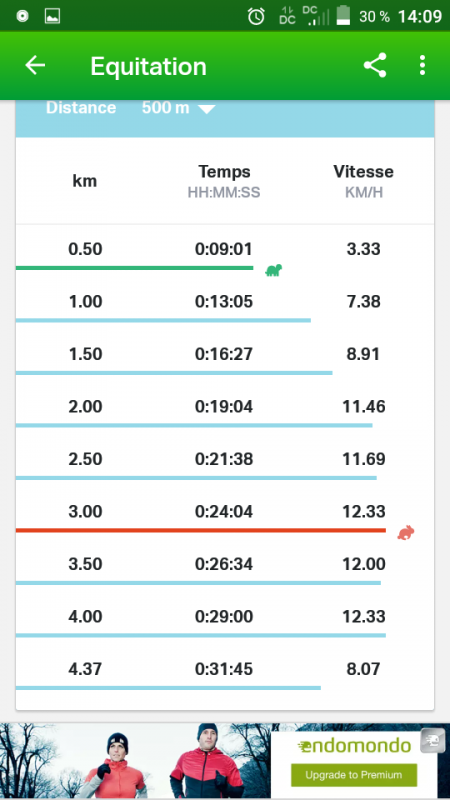Tap the runners ad banner image

(135, 761)
